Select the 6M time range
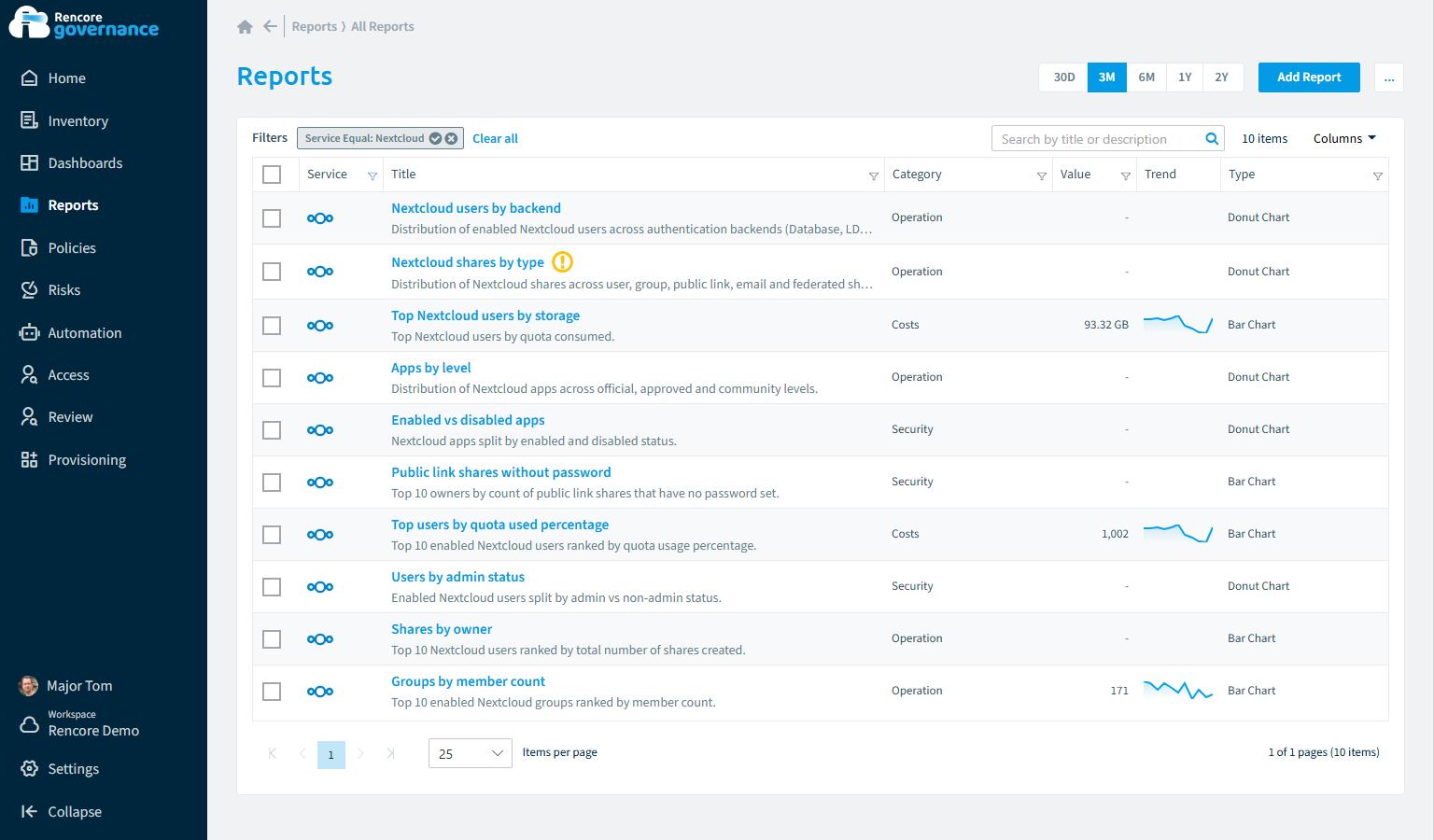 (x=1146, y=77)
